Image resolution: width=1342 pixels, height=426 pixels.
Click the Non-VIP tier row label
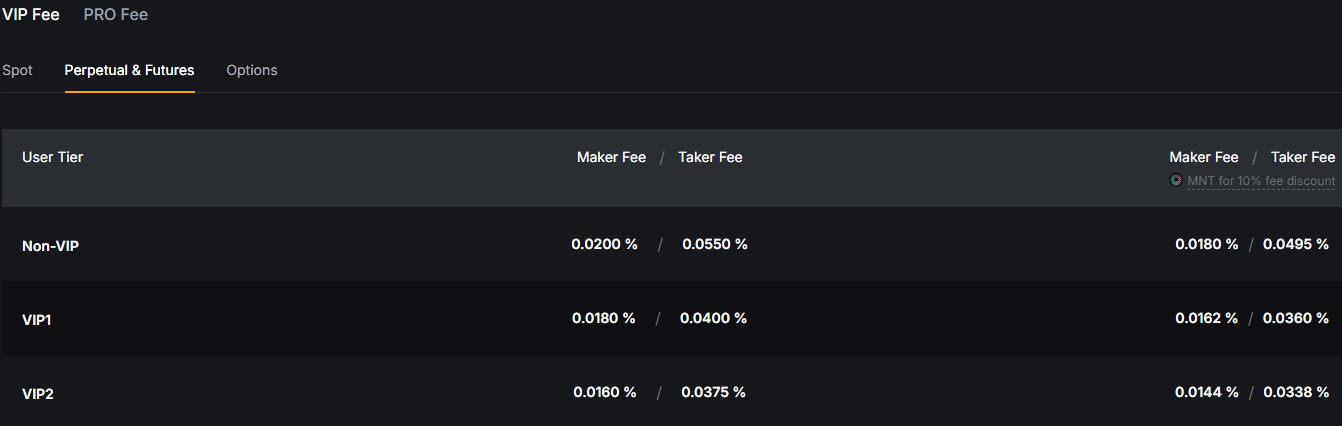point(50,245)
